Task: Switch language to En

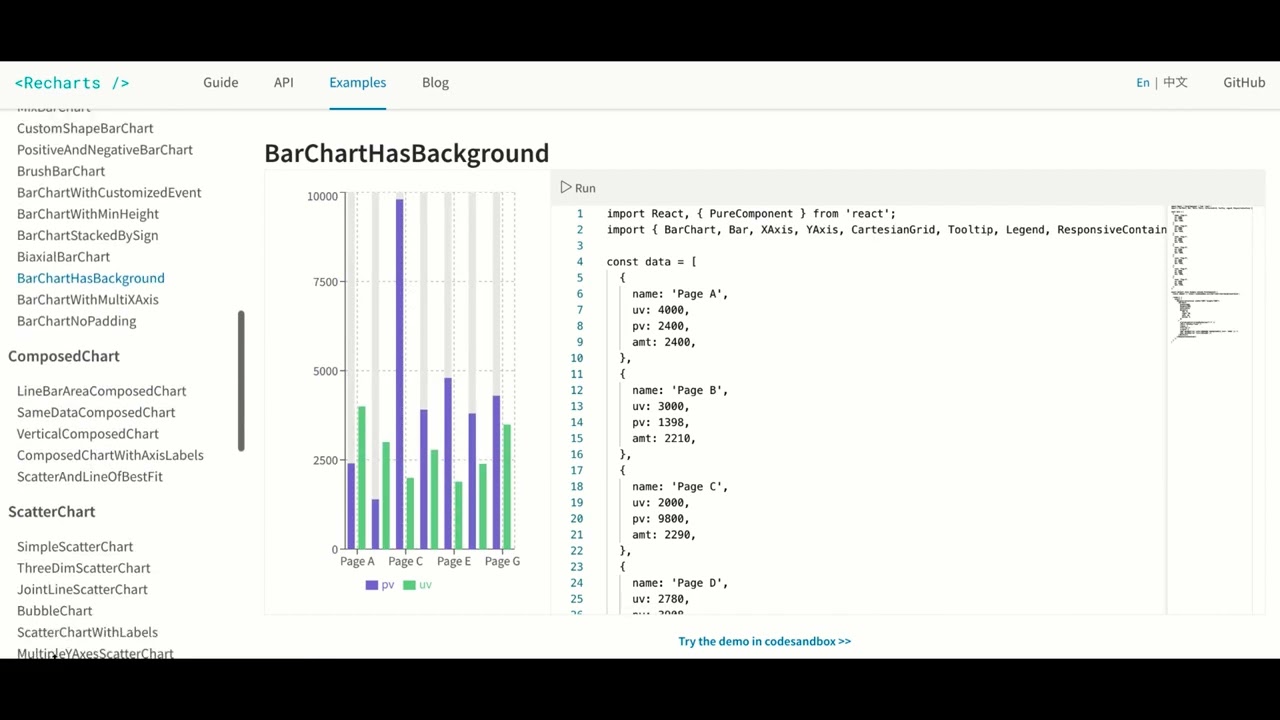Action: click(x=1143, y=82)
